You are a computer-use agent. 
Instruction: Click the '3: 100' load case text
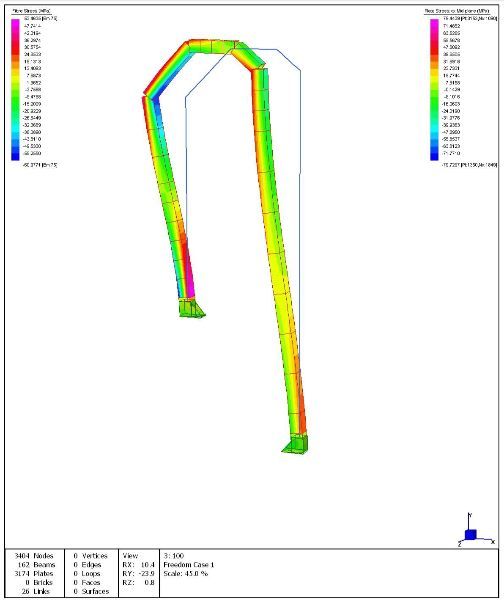pyautogui.click(x=174, y=556)
